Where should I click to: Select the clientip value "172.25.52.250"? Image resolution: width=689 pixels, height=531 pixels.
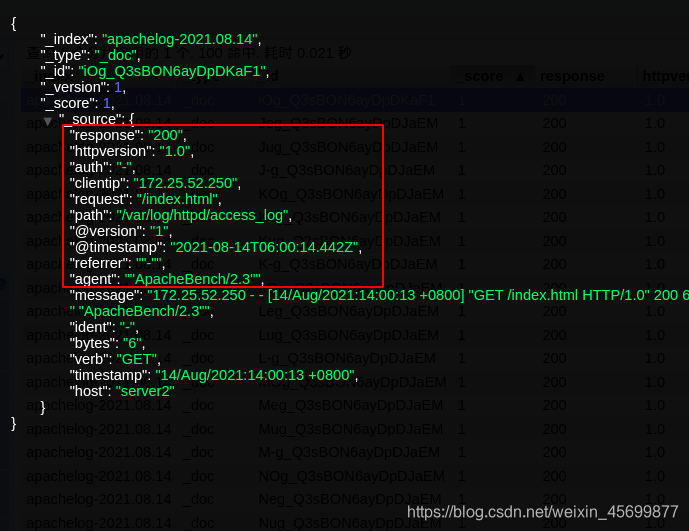(185, 183)
